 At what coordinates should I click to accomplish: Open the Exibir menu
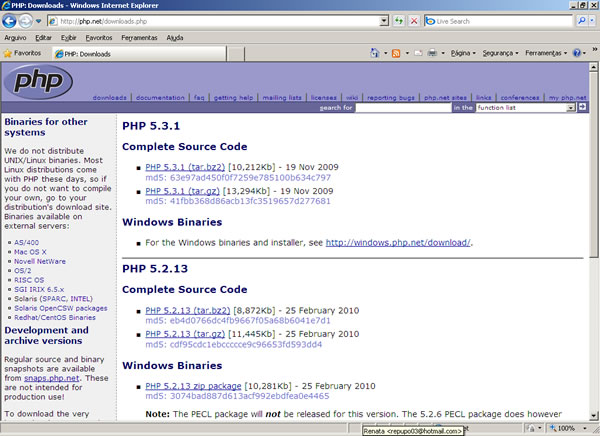pyautogui.click(x=68, y=38)
